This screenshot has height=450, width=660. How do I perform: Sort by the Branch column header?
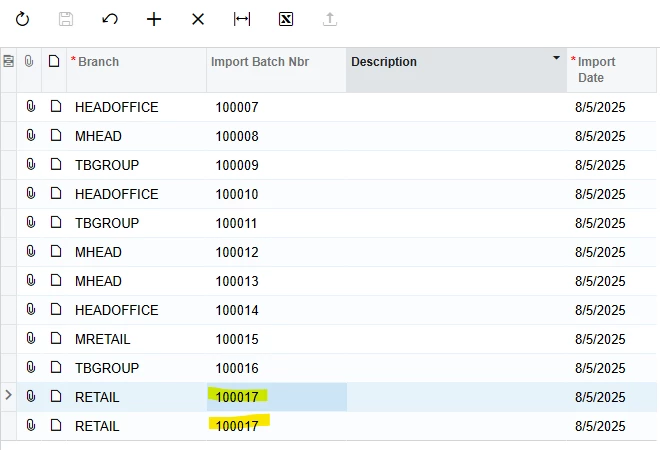pyautogui.click(x=136, y=70)
